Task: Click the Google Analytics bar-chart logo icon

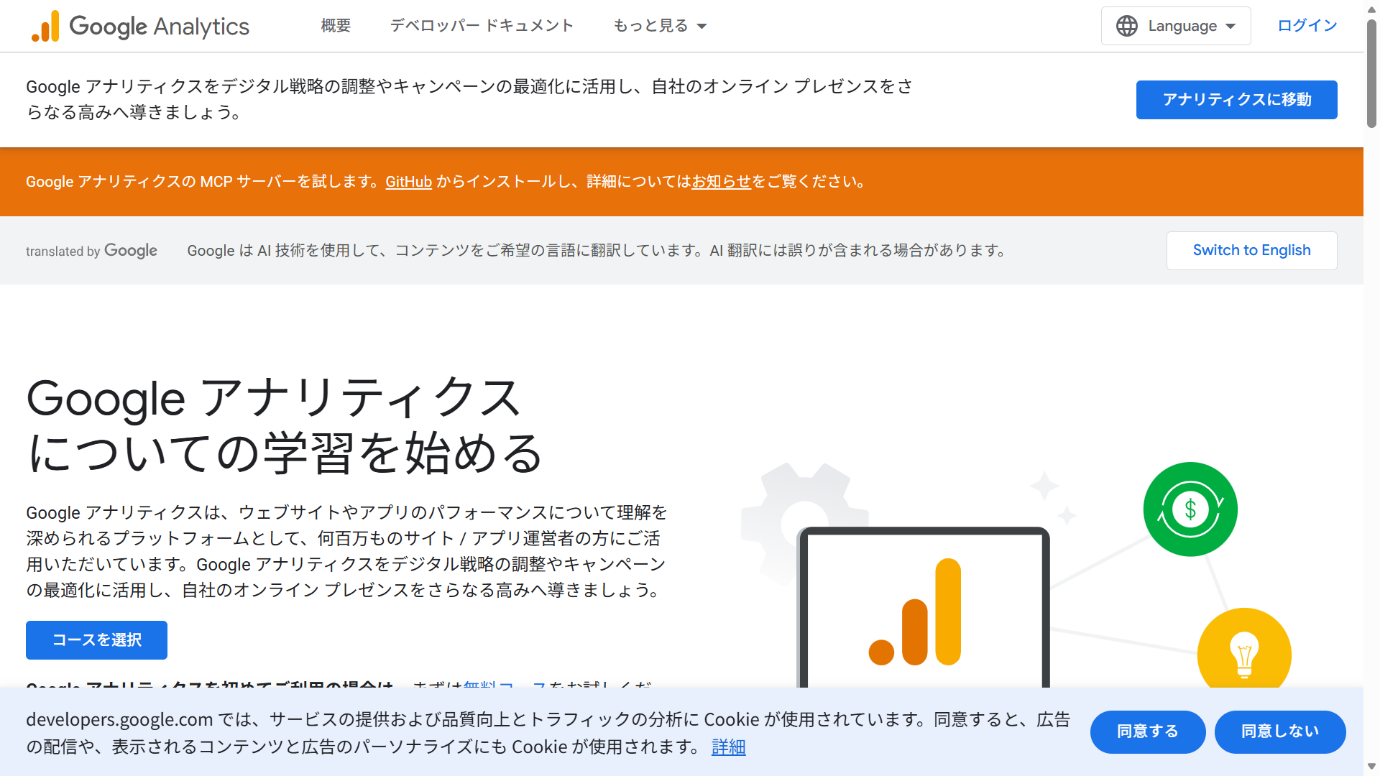Action: [45, 26]
